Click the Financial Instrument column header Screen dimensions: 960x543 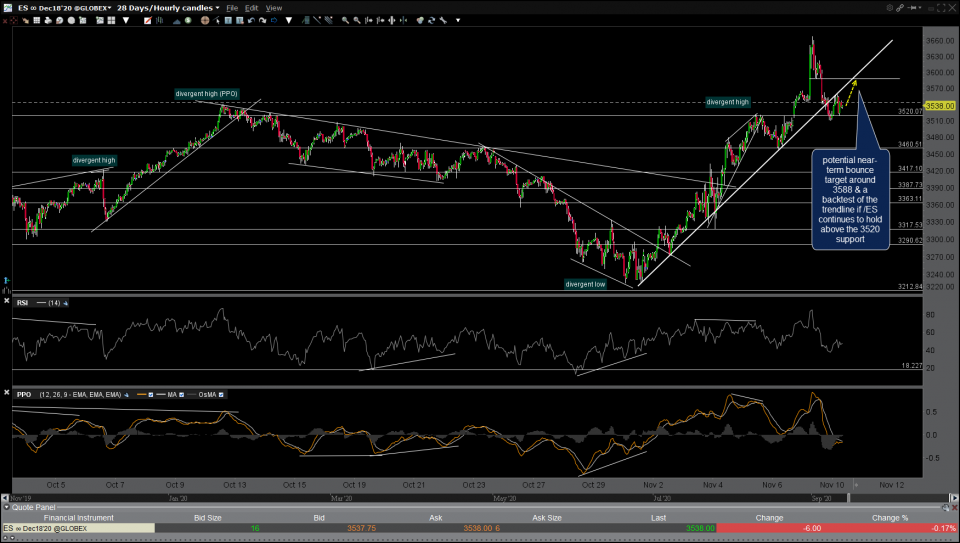tap(78, 518)
